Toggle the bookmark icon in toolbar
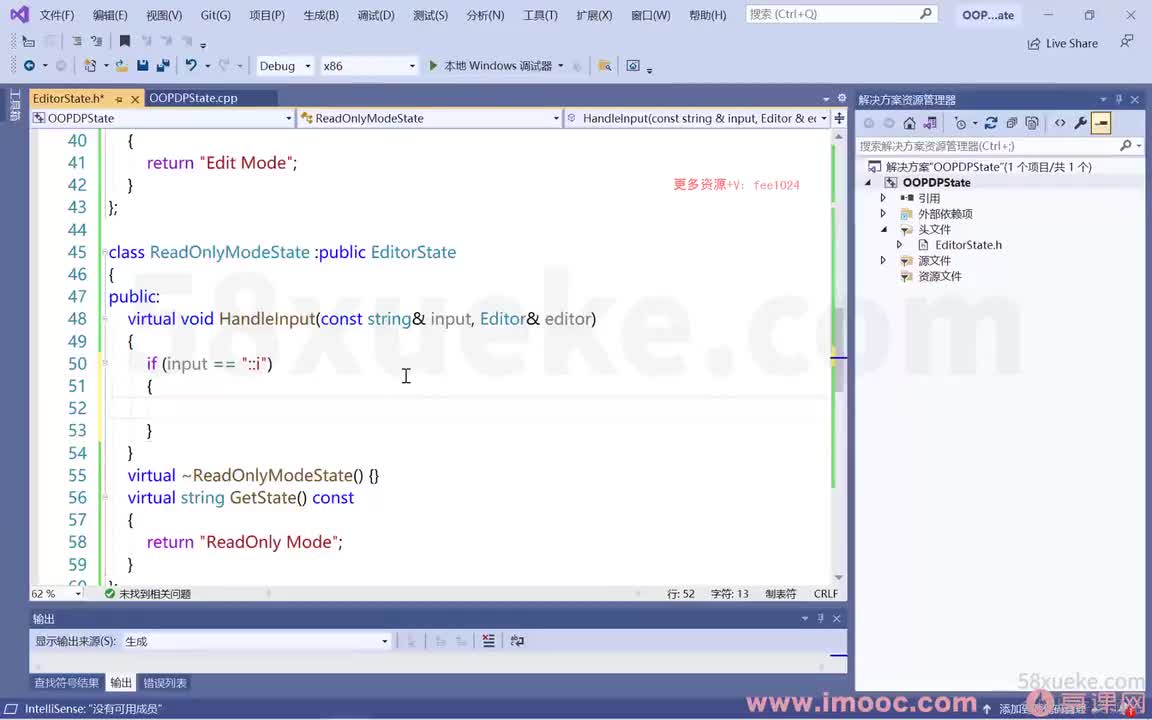Viewport: 1152px width, 720px height. tap(125, 41)
